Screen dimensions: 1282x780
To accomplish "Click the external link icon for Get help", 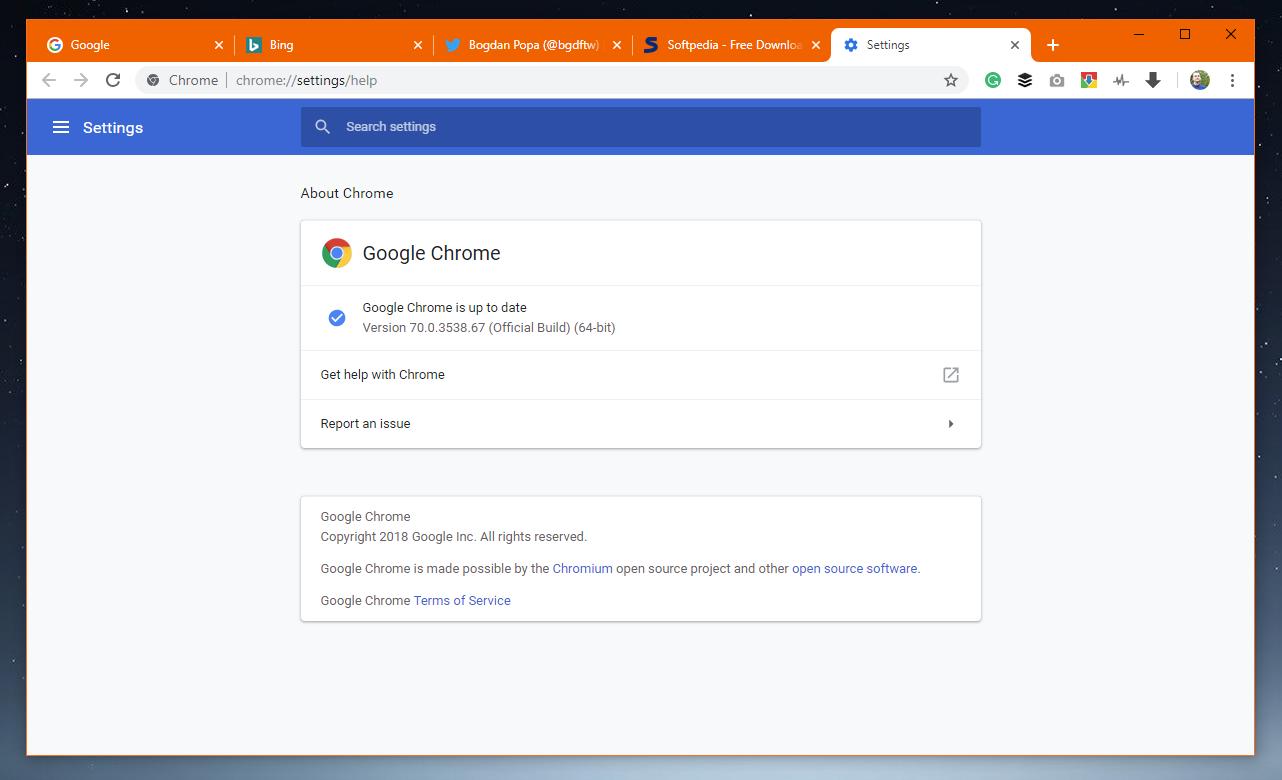I will (951, 375).
